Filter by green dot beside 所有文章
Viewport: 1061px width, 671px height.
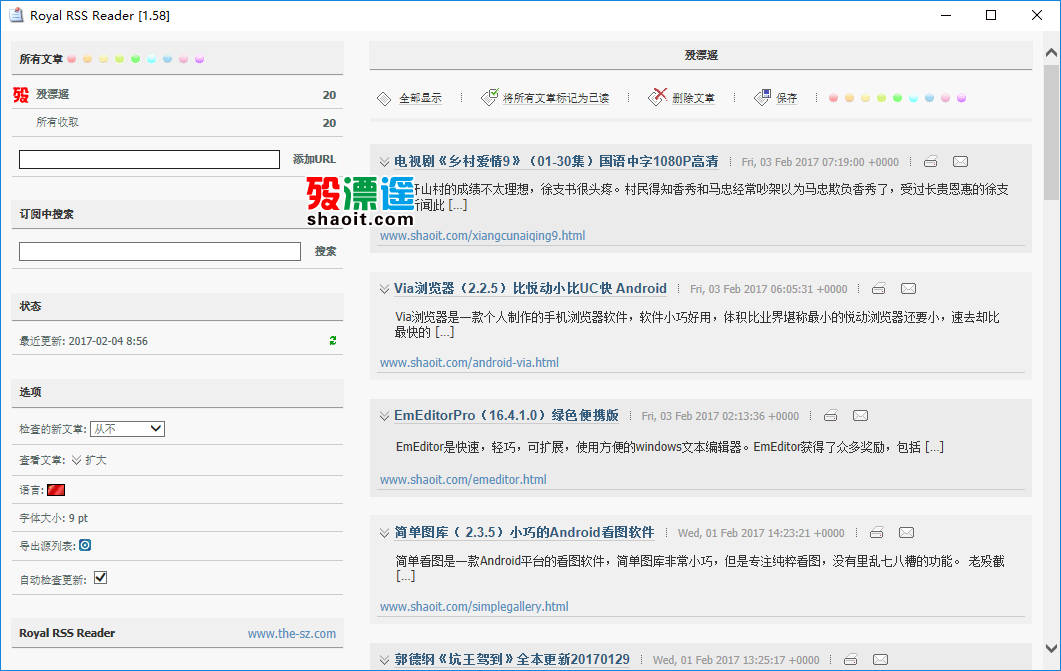[x=135, y=60]
